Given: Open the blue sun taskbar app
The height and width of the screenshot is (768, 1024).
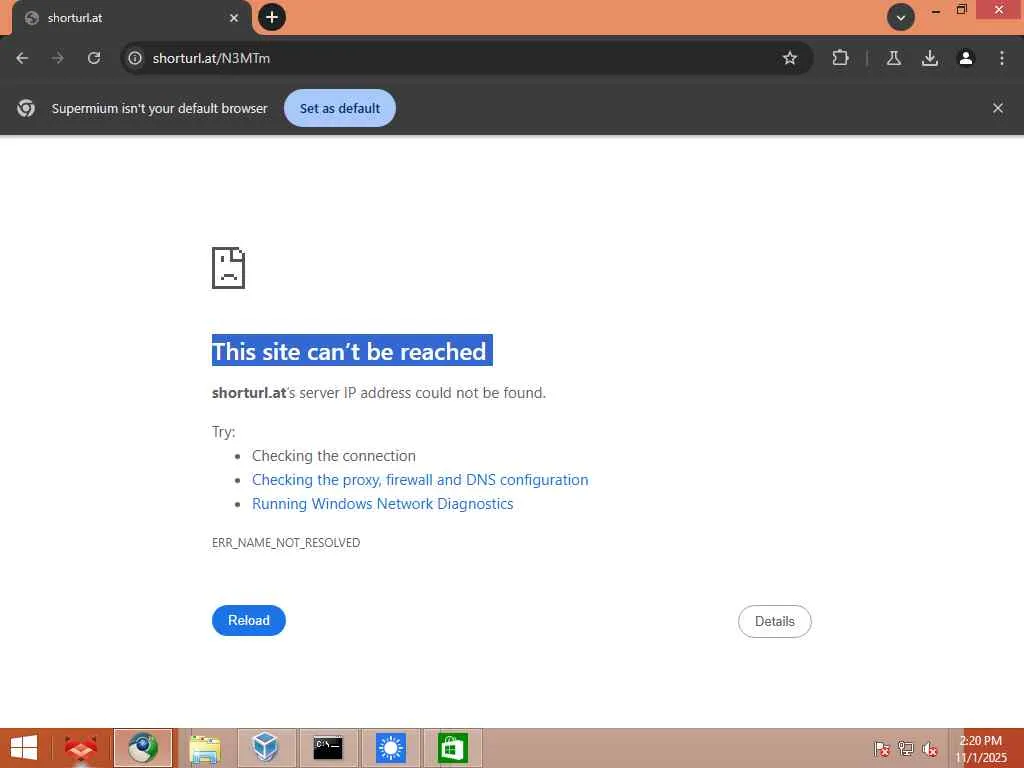Looking at the screenshot, I should pos(391,748).
